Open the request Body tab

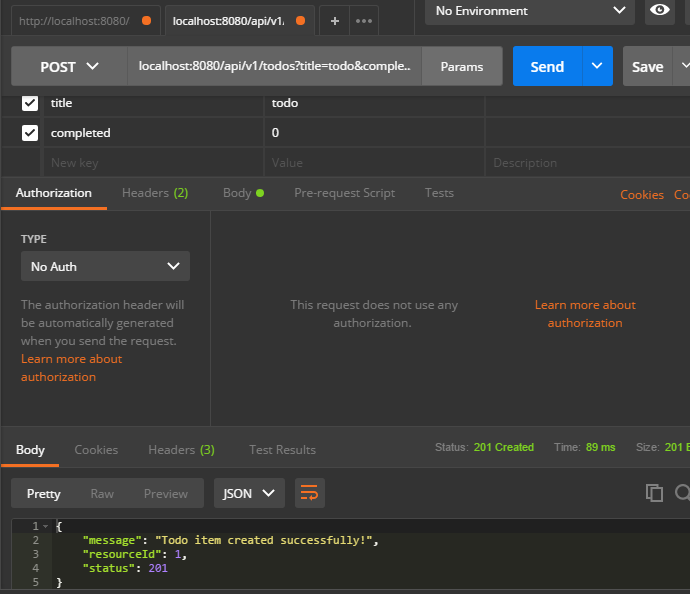(x=243, y=193)
